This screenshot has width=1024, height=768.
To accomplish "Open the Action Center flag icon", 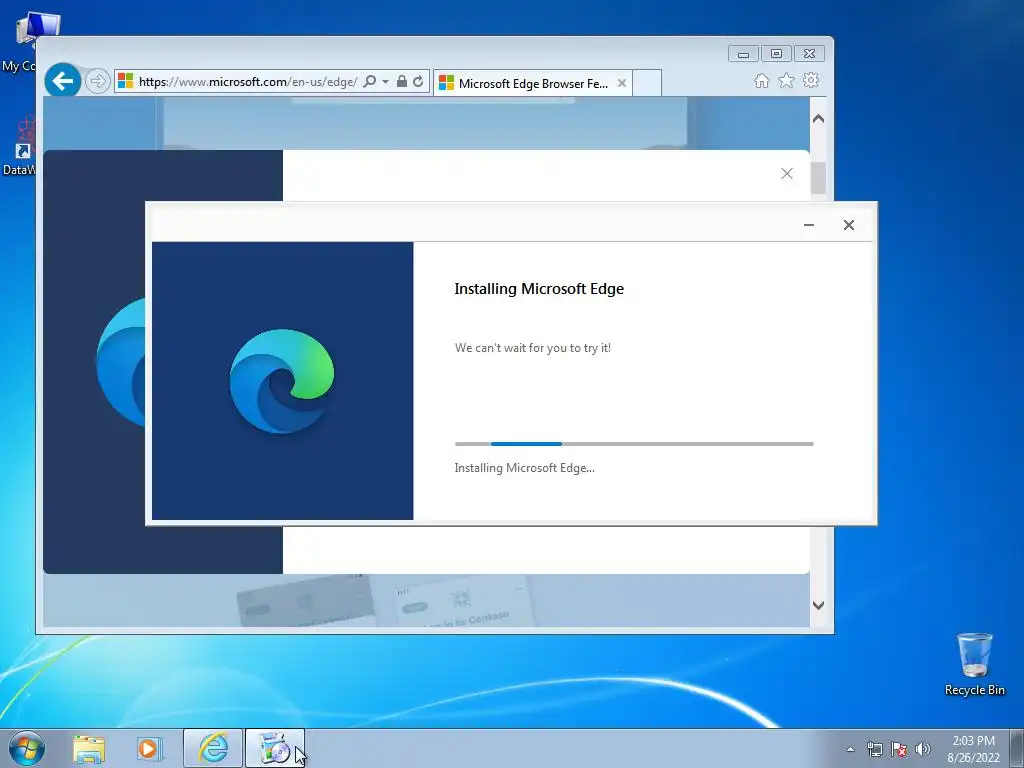I will 899,749.
